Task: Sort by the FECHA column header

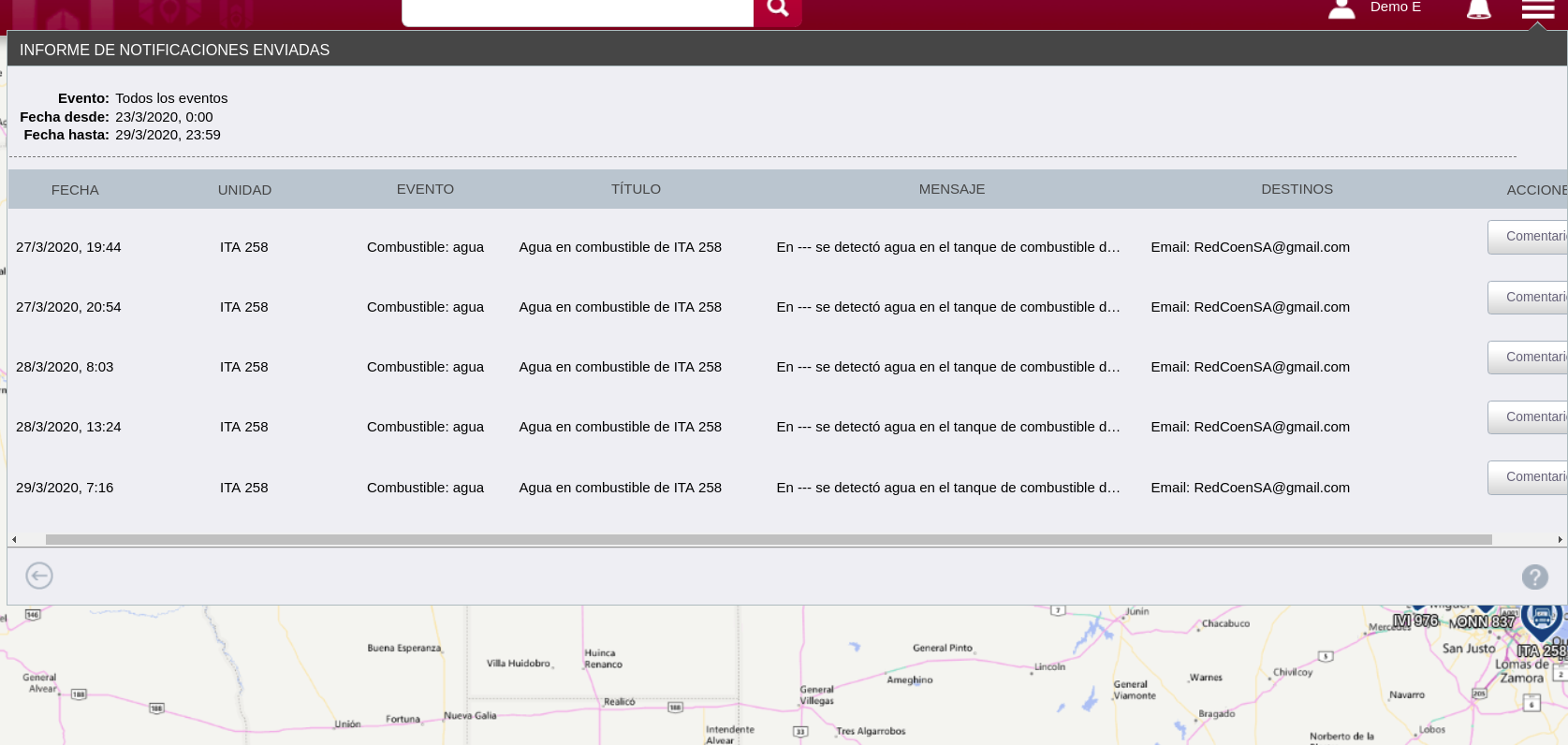Action: pyautogui.click(x=75, y=190)
